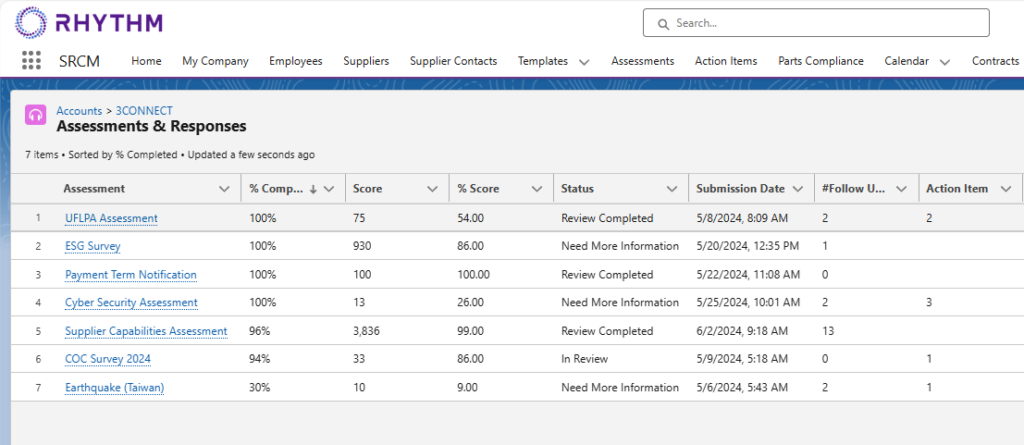The image size is (1024, 445).
Task: Click the sort arrow on % Completed column
Action: click(x=313, y=189)
